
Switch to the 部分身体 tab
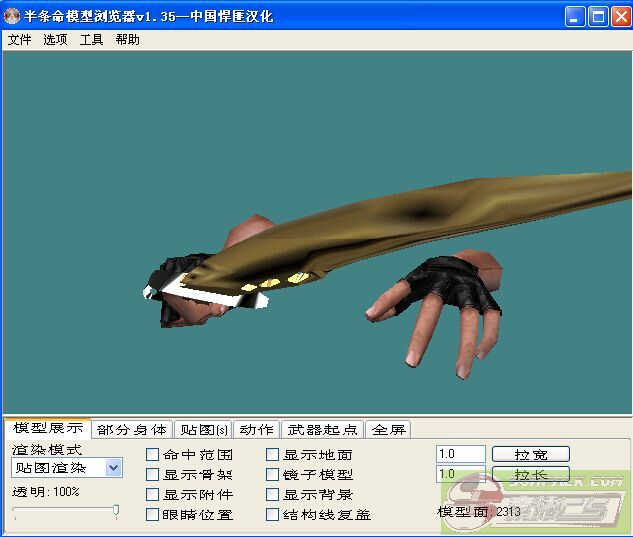click(132, 430)
